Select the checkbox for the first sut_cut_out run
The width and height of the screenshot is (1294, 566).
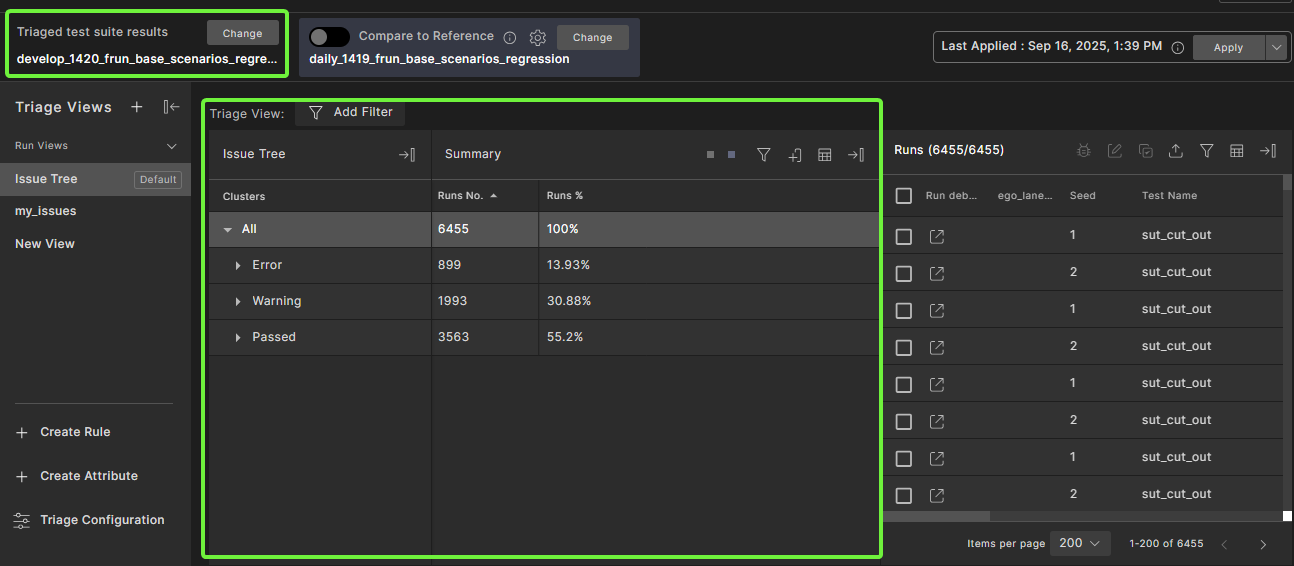(904, 236)
